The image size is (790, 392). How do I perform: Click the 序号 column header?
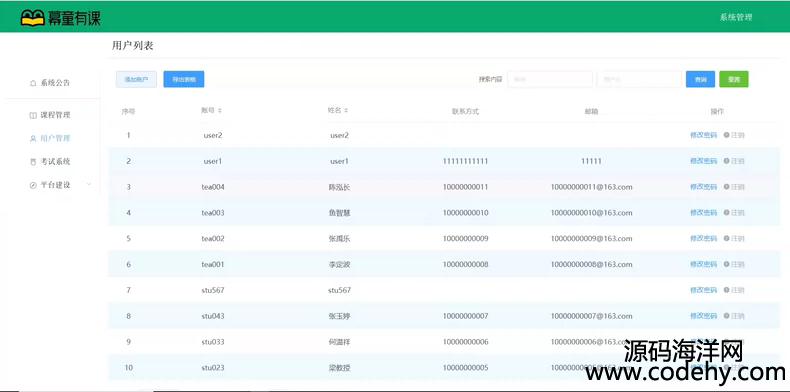tap(128, 111)
